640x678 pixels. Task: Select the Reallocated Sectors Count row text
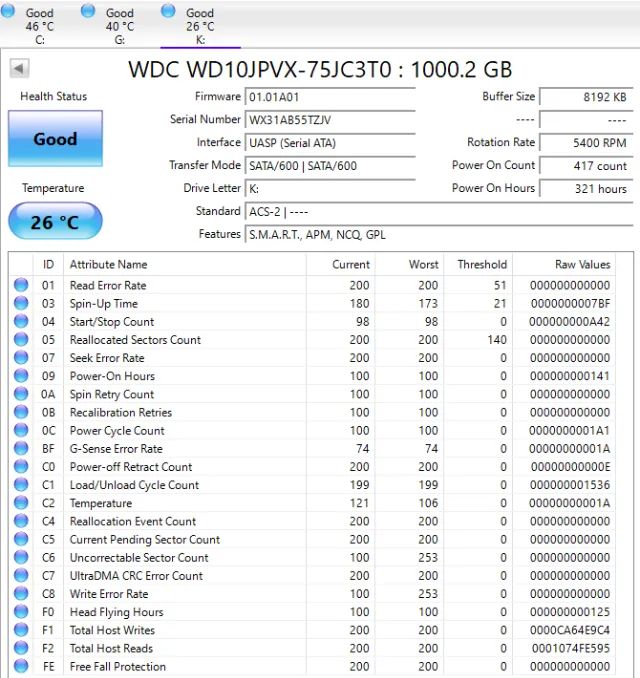pyautogui.click(x=135, y=339)
